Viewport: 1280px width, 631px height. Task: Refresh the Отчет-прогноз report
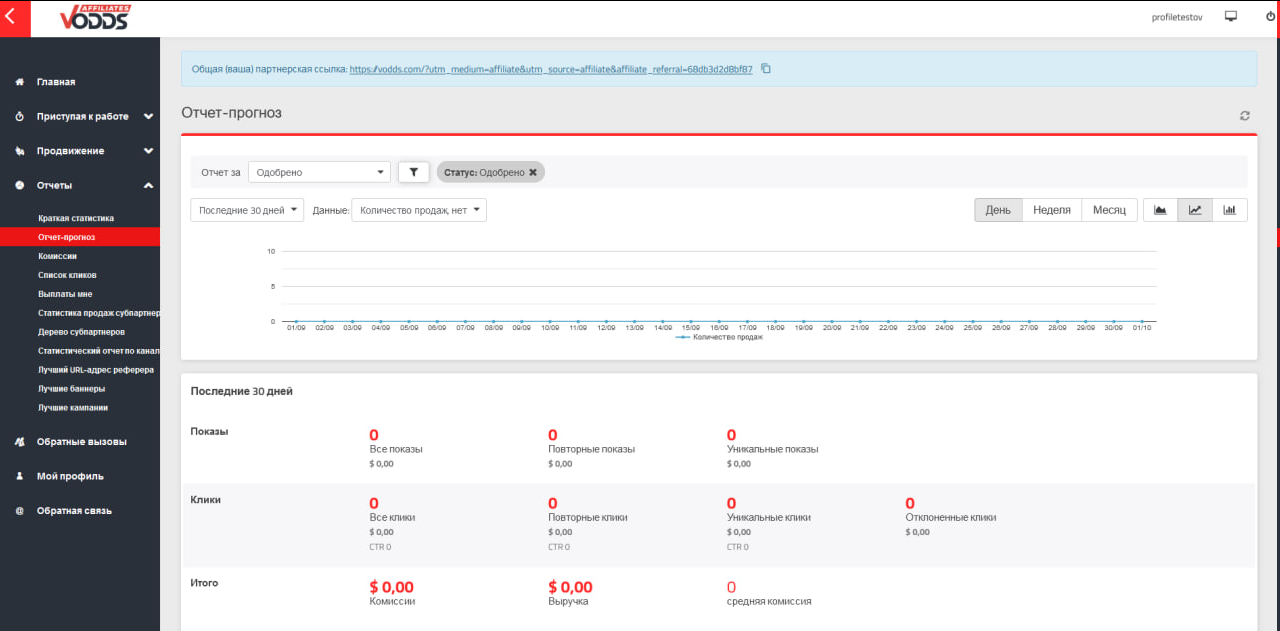1244,115
